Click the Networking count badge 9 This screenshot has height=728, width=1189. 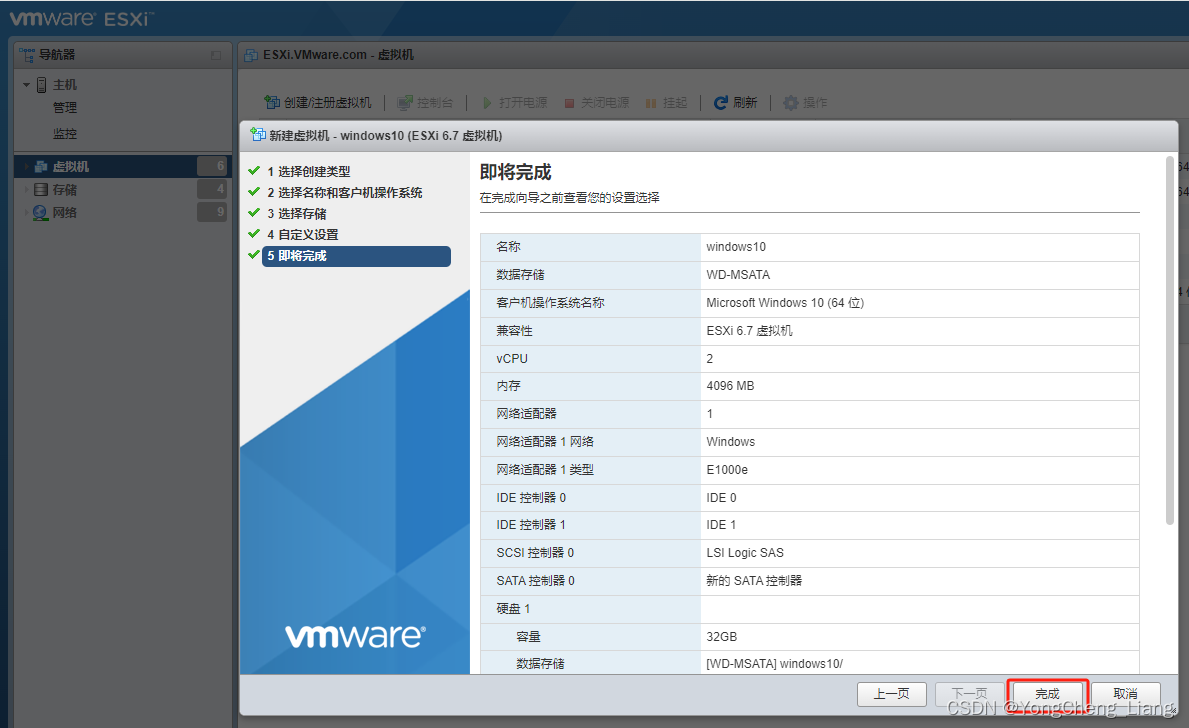212,212
